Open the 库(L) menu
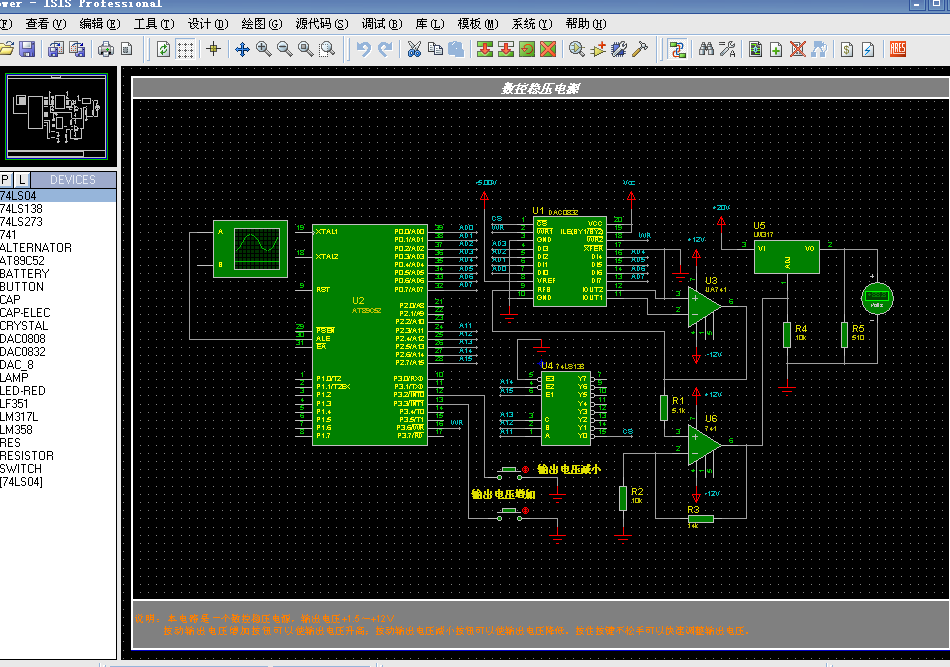The image size is (950, 667). point(430,24)
